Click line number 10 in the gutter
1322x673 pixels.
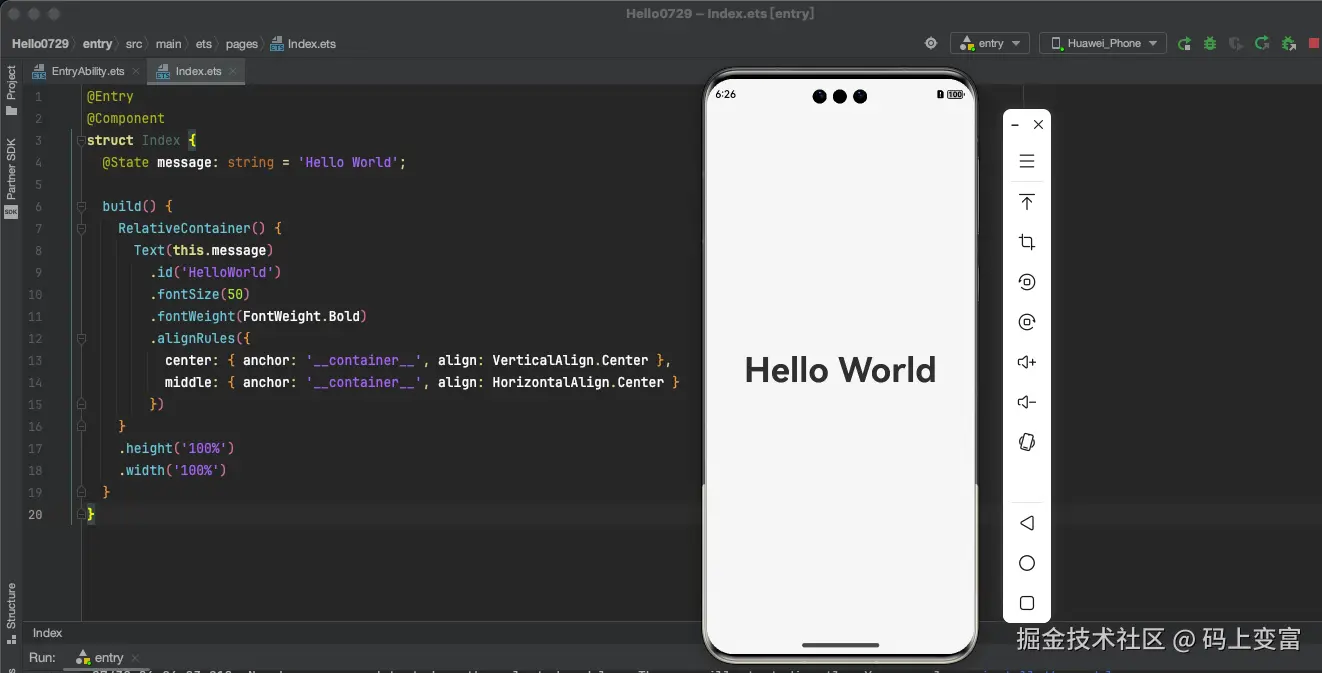point(35,295)
